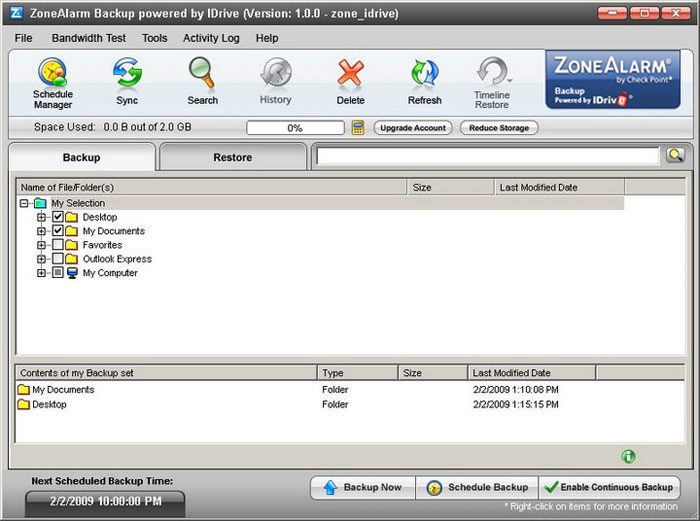Sort backup set by Type column
This screenshot has height=521, width=700.
pos(358,373)
